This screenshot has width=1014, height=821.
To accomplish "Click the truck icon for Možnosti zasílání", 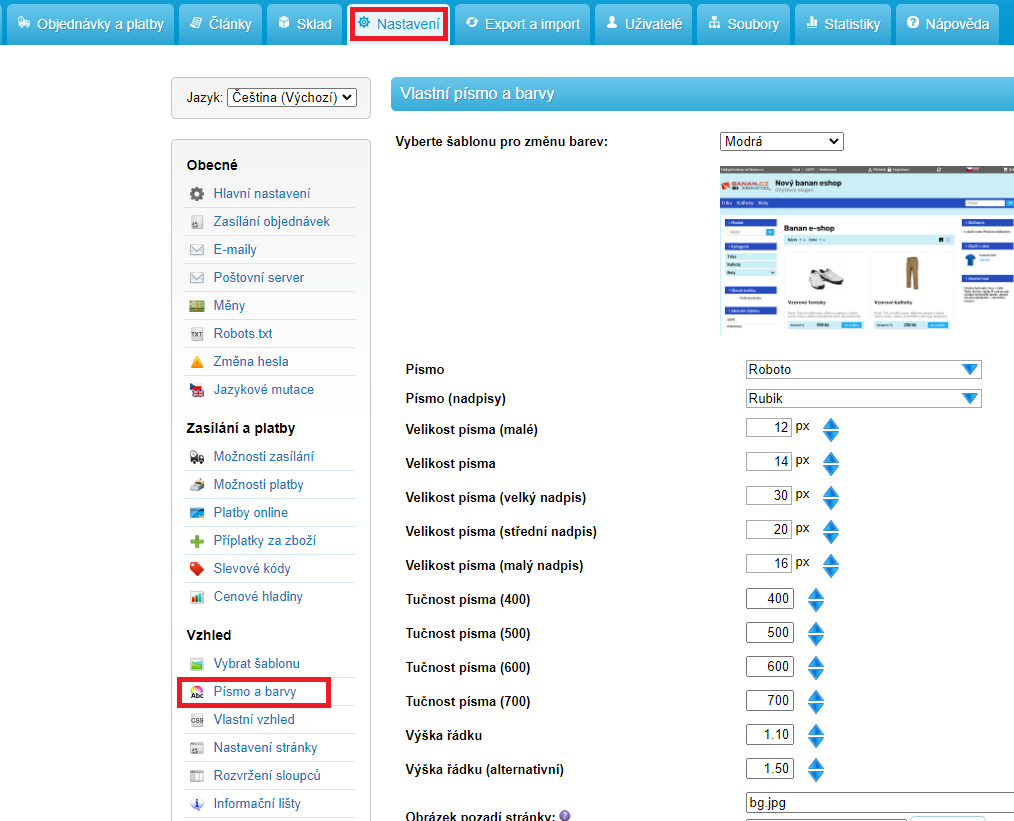I will click(197, 457).
